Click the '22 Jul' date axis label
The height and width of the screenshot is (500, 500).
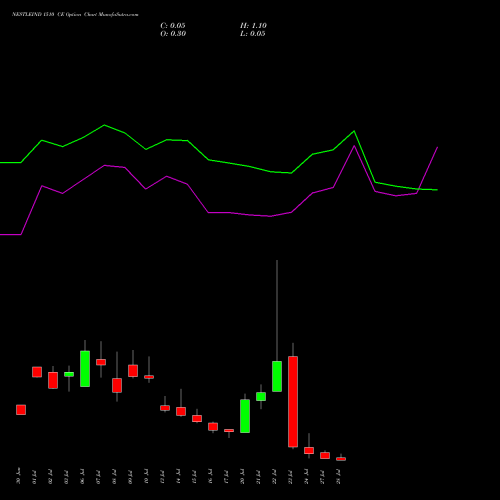click(x=275, y=476)
